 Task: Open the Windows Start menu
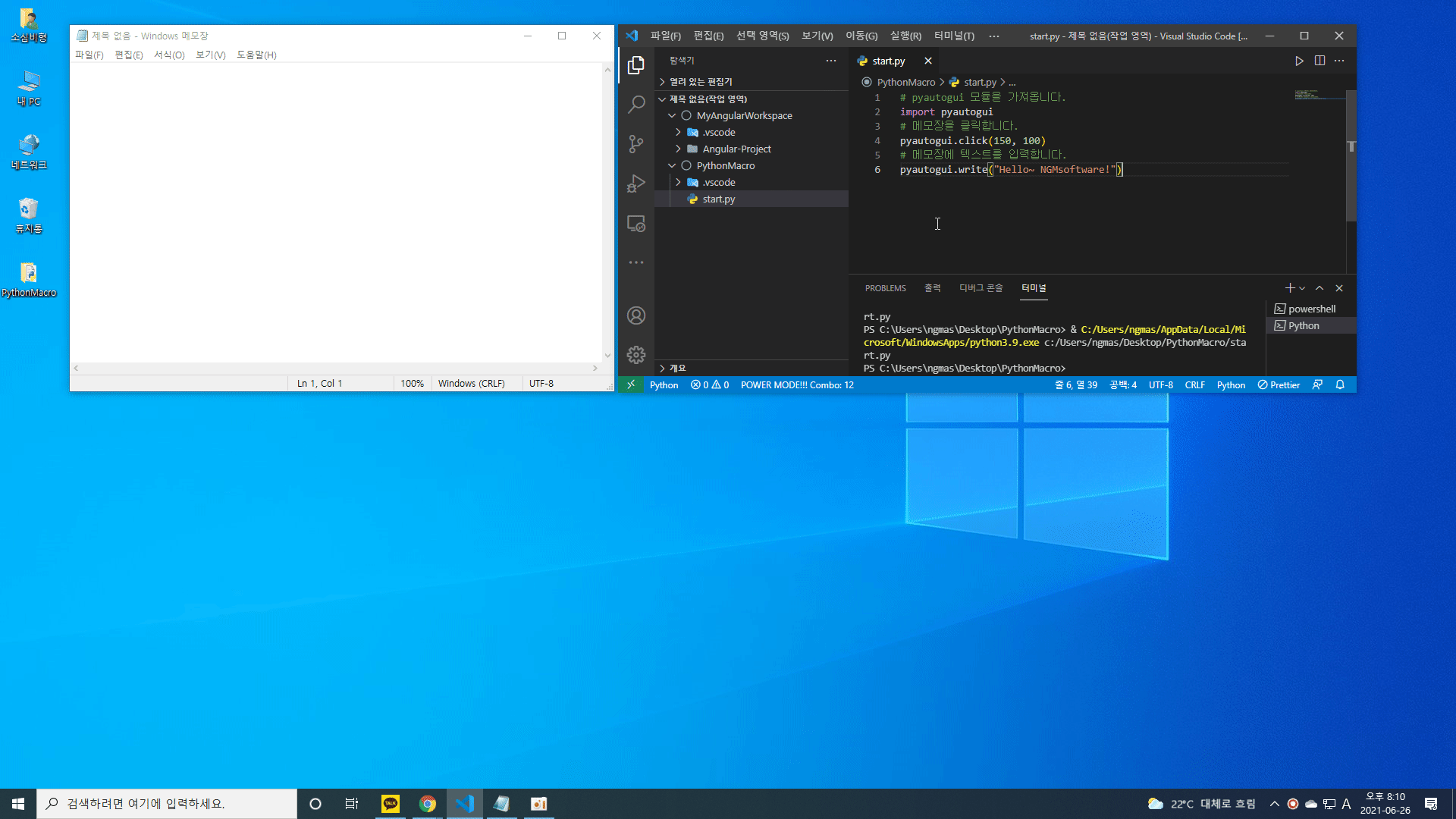pos(18,804)
